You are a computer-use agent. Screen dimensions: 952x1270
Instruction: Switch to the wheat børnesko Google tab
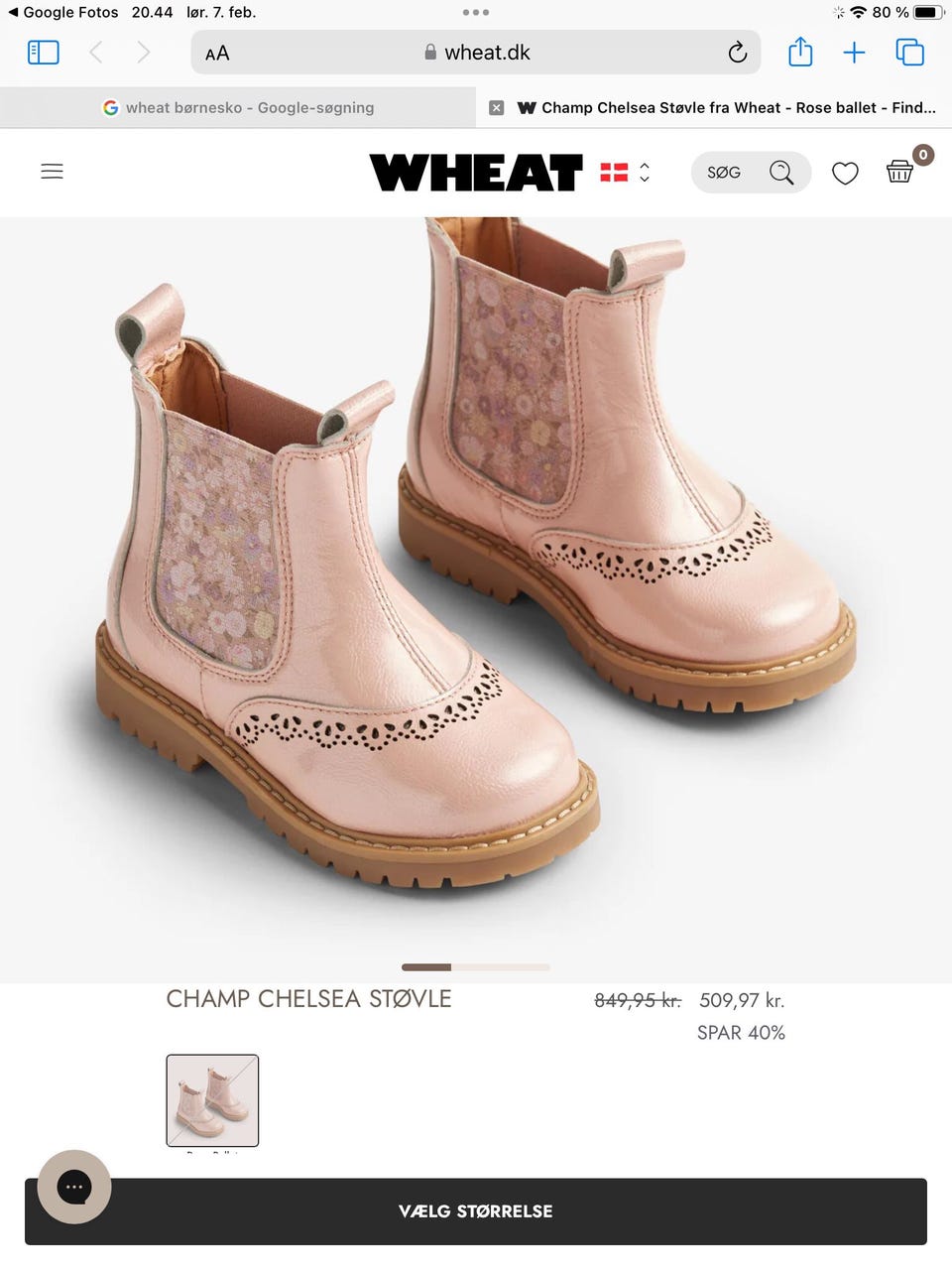[238, 108]
